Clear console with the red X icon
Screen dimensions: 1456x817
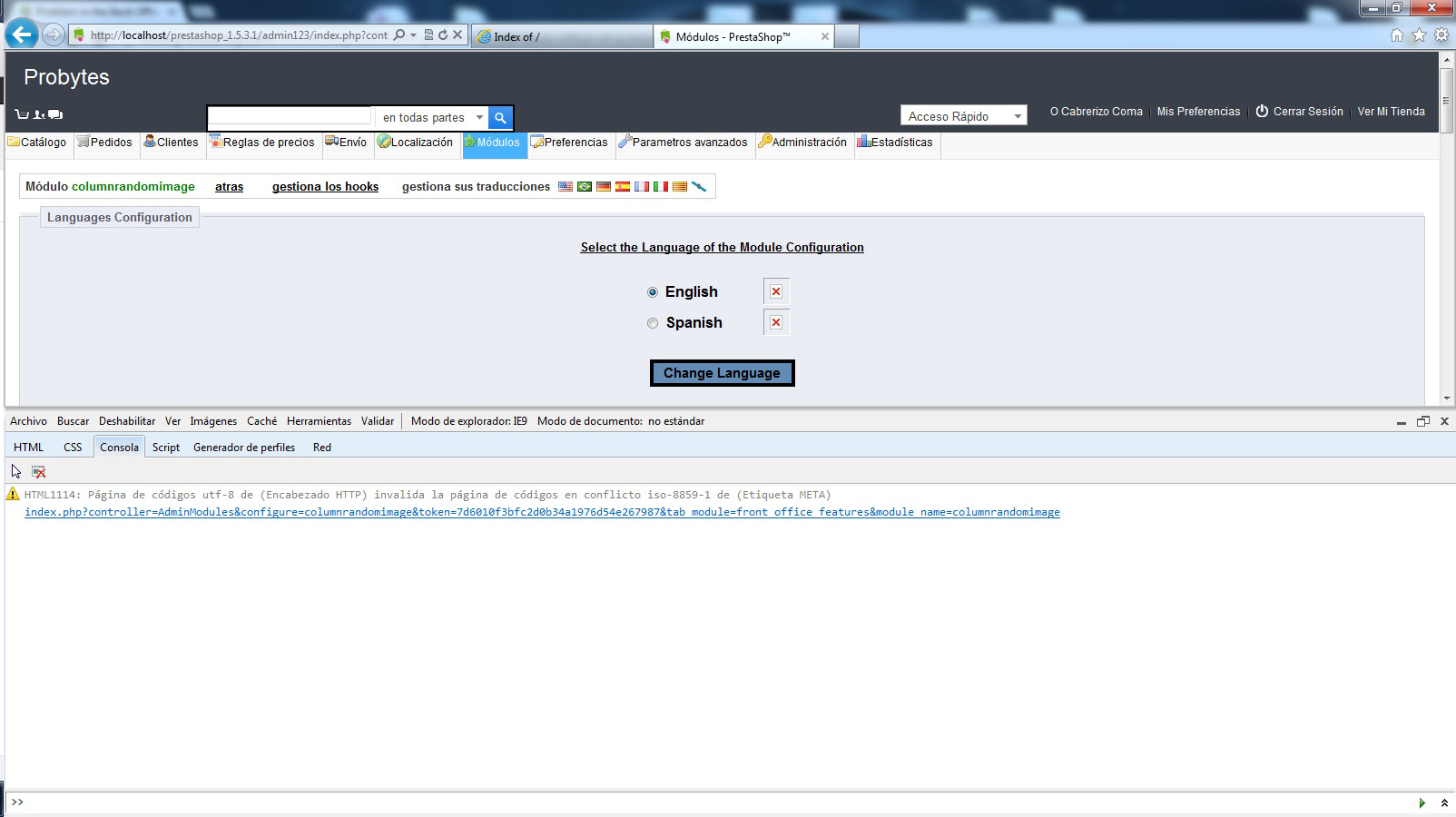[x=38, y=472]
